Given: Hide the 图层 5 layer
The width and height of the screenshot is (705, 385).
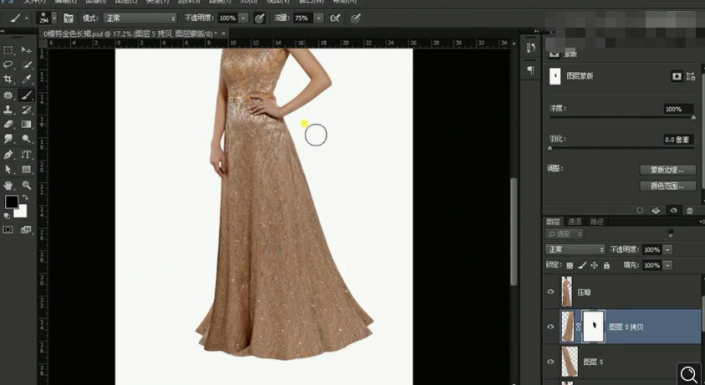Looking at the screenshot, I should [551, 362].
